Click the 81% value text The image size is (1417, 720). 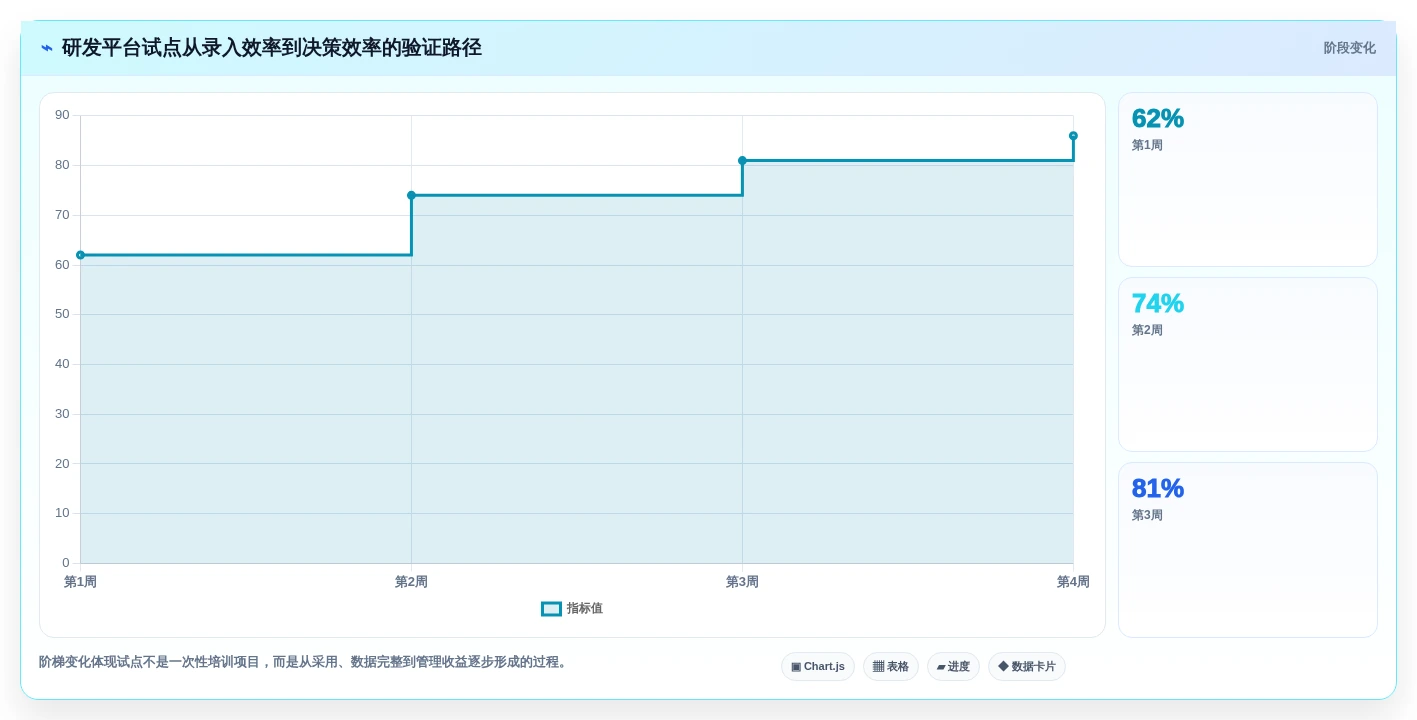[x=1158, y=488]
